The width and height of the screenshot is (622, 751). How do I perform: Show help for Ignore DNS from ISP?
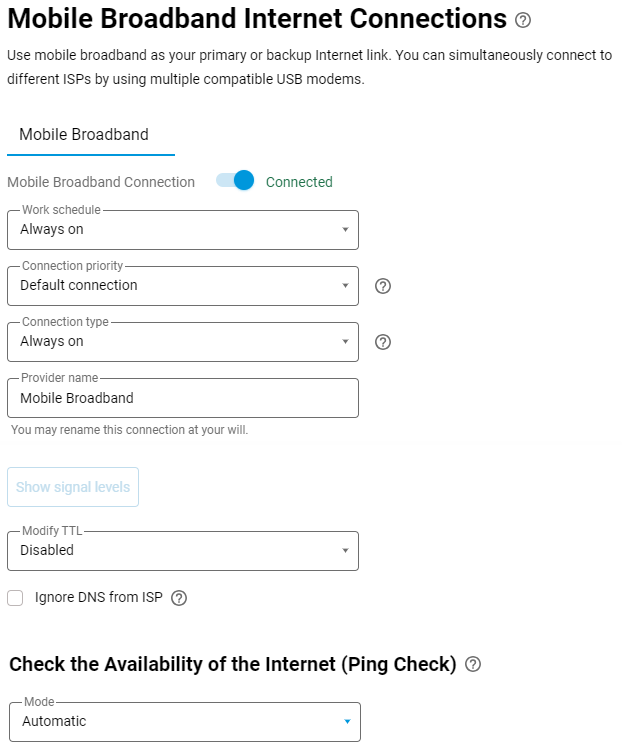[179, 598]
